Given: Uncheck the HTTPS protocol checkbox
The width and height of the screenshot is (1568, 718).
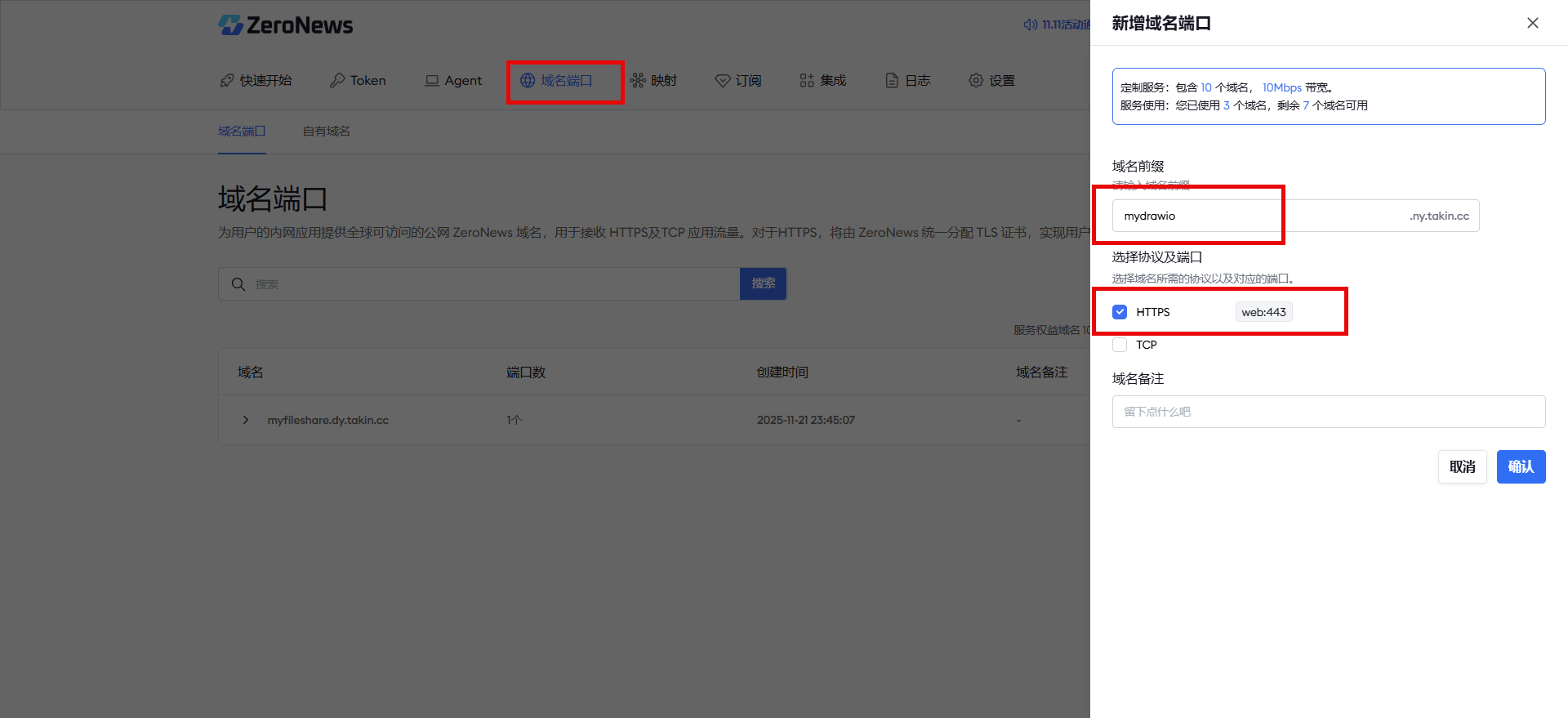Looking at the screenshot, I should coord(1120,312).
